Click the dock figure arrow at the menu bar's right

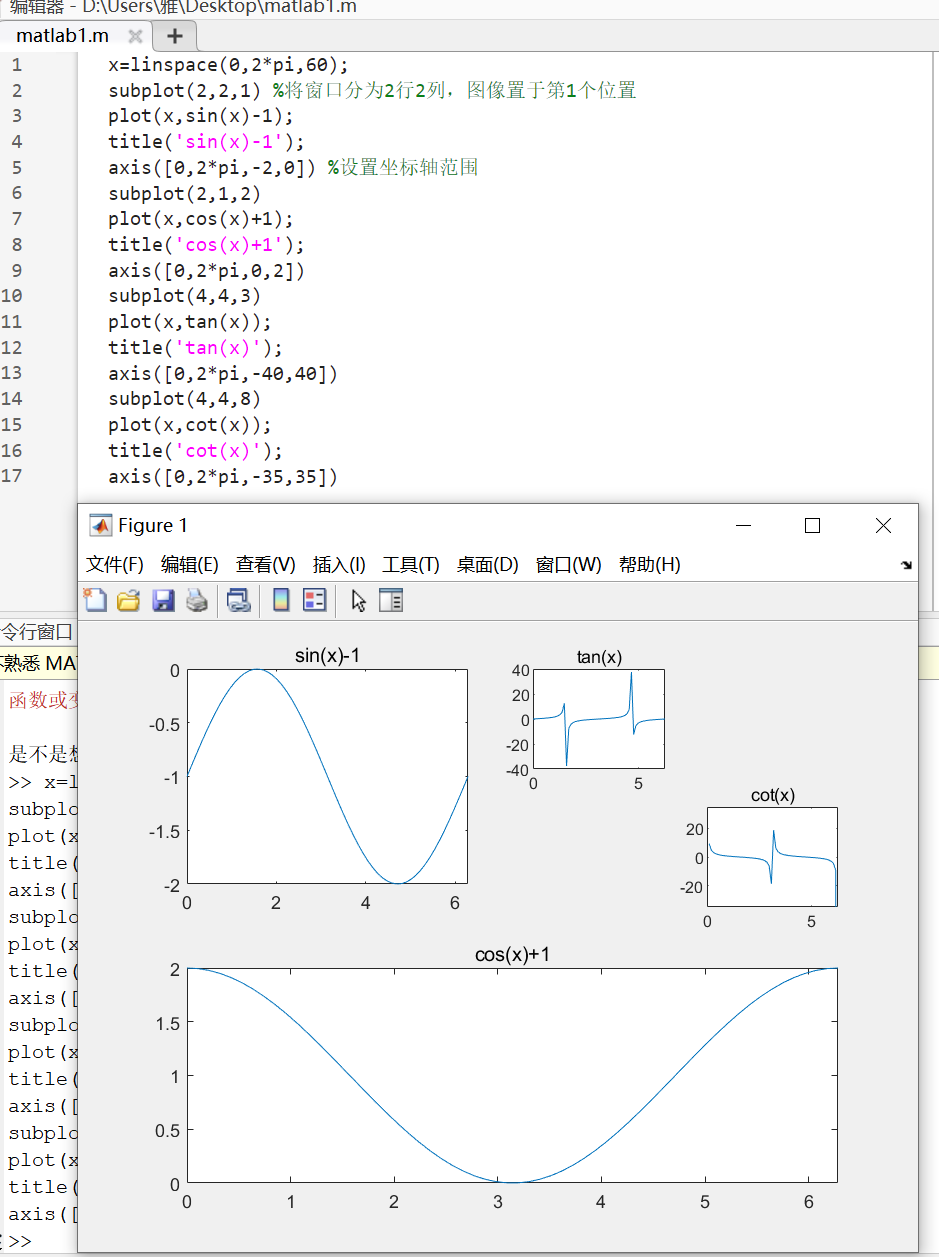pyautogui.click(x=906, y=565)
